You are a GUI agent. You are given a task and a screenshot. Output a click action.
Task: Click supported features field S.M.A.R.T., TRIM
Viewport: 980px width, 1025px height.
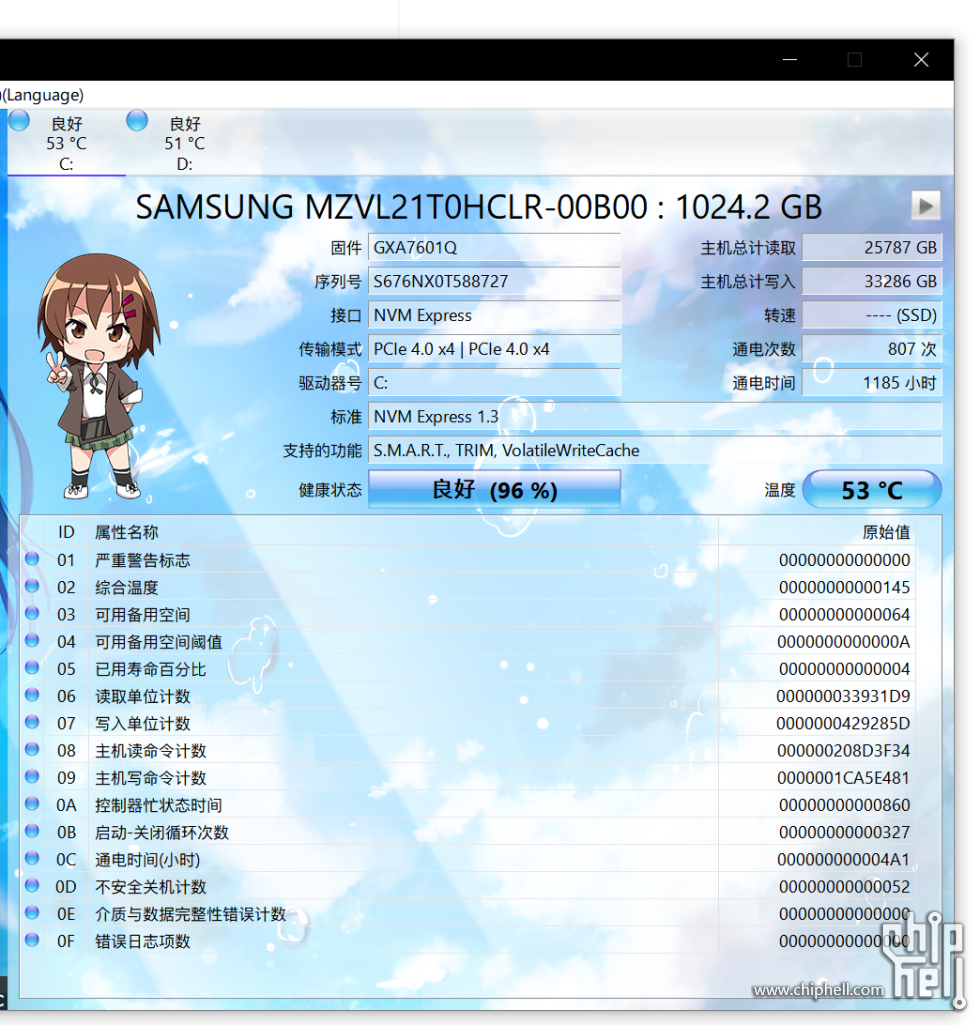pos(655,451)
